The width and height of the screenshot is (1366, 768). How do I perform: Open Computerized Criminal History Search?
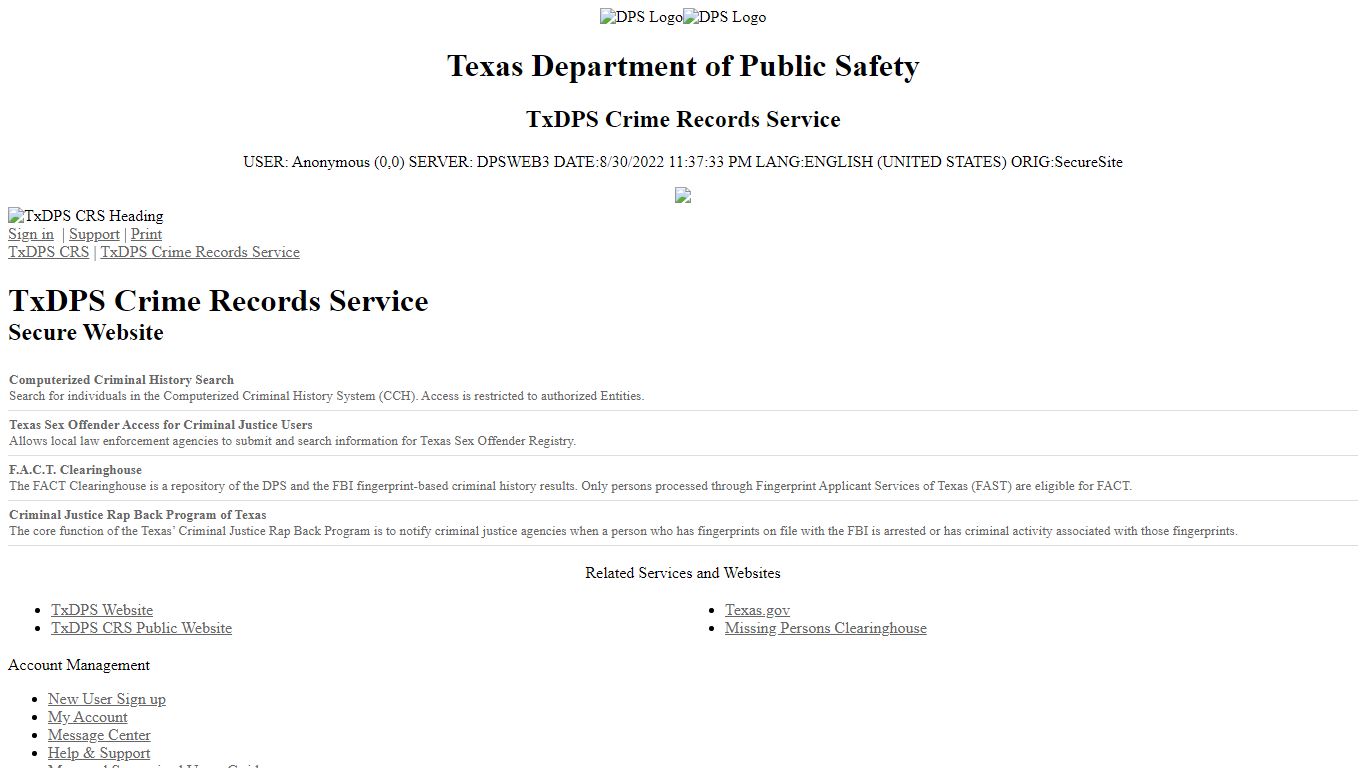click(x=121, y=380)
